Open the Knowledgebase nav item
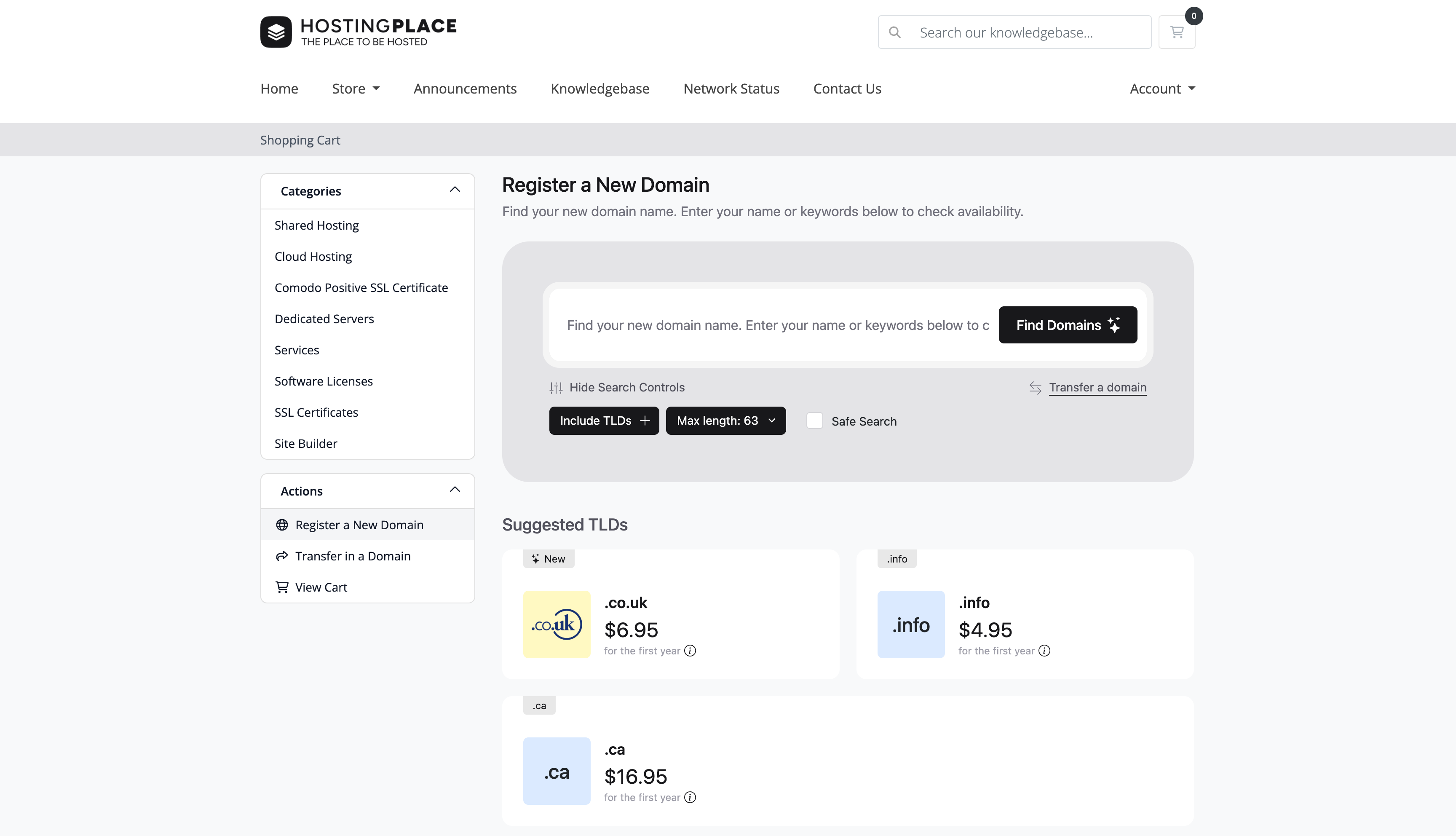This screenshot has height=836, width=1456. pos(600,88)
